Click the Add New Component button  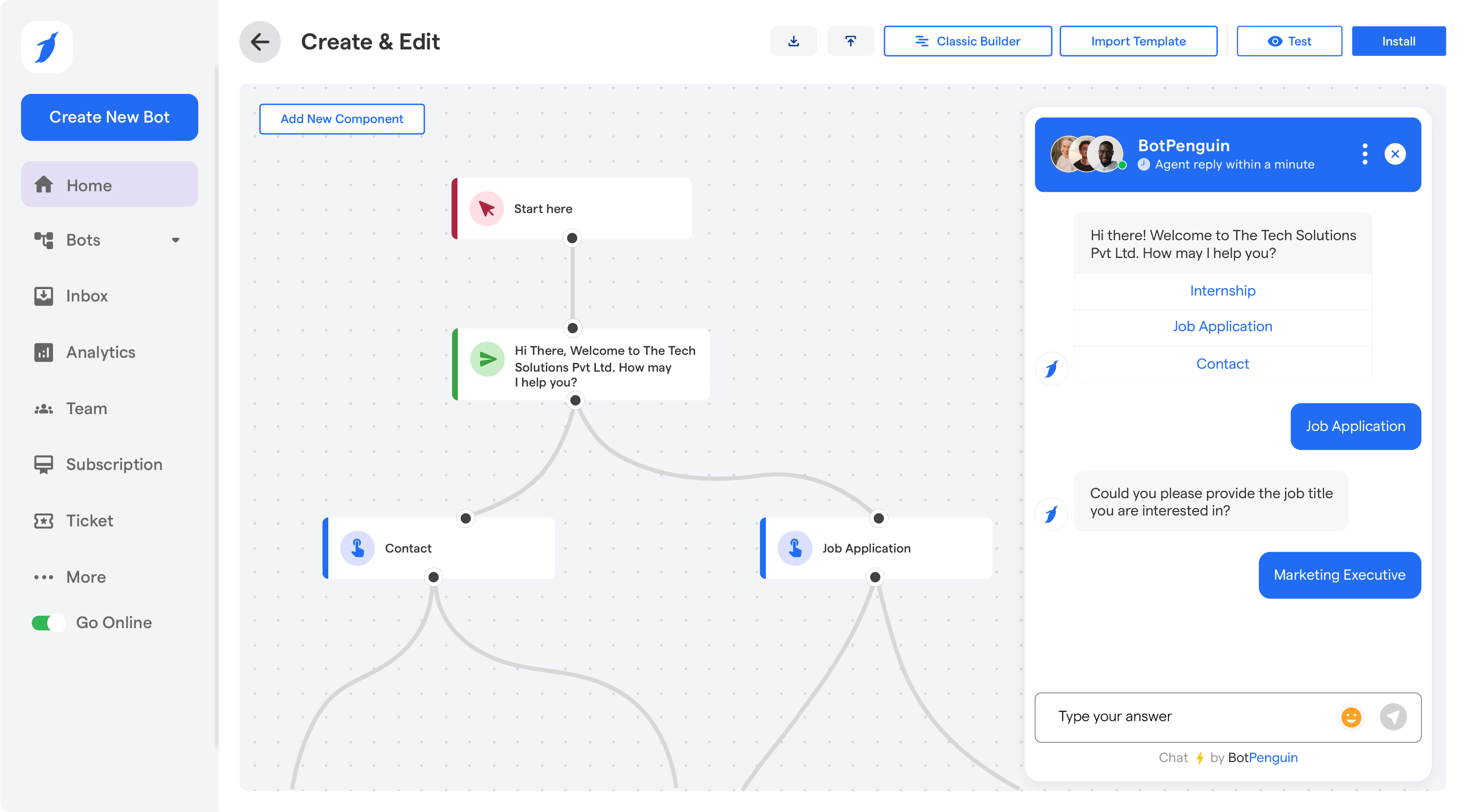tap(341, 119)
